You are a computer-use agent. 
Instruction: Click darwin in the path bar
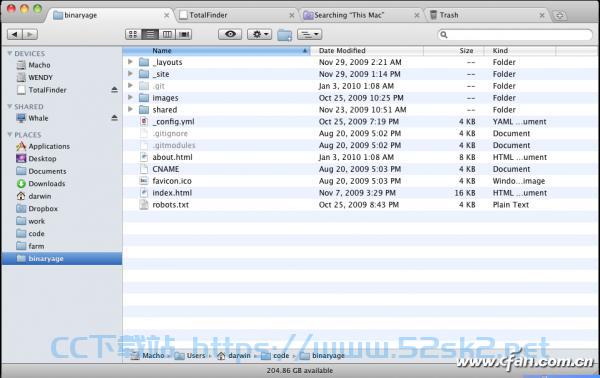click(234, 355)
